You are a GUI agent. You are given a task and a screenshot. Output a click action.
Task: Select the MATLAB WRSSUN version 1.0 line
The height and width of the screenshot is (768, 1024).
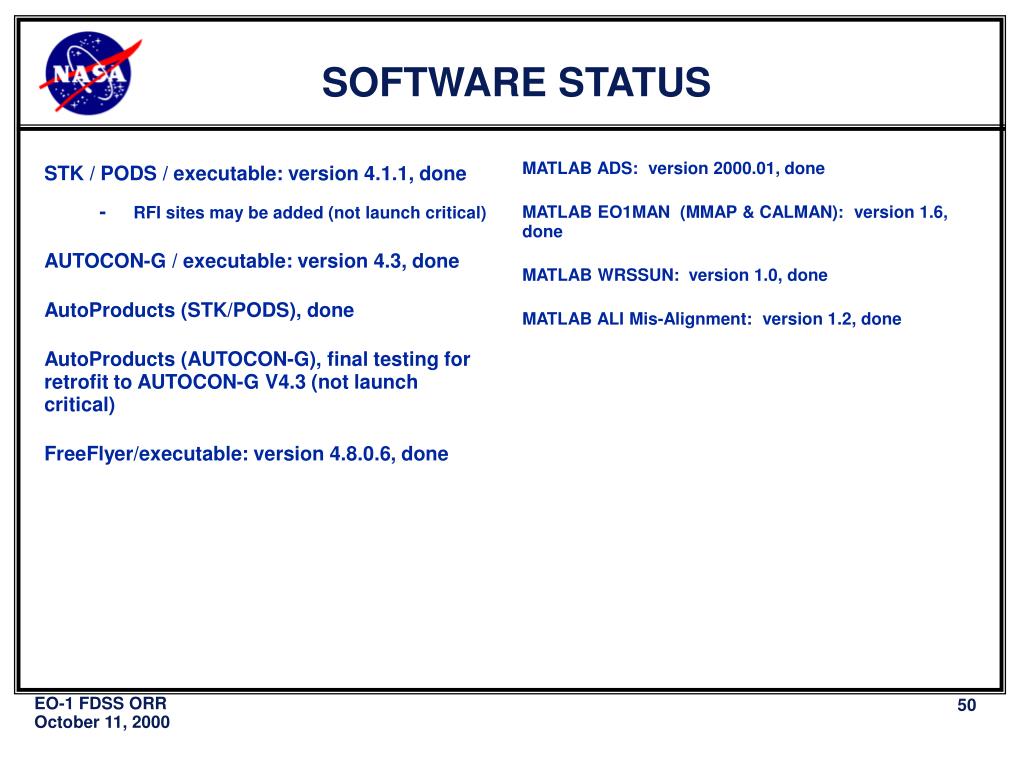675,275
